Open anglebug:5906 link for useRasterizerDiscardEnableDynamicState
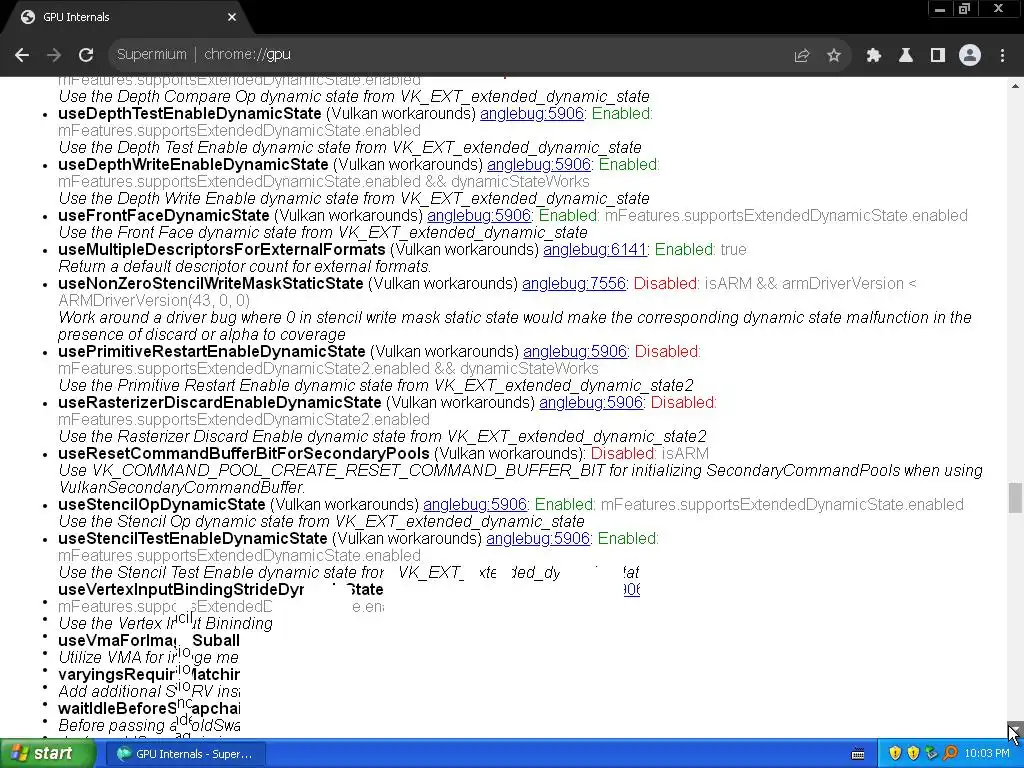The height and width of the screenshot is (768, 1024). click(591, 402)
